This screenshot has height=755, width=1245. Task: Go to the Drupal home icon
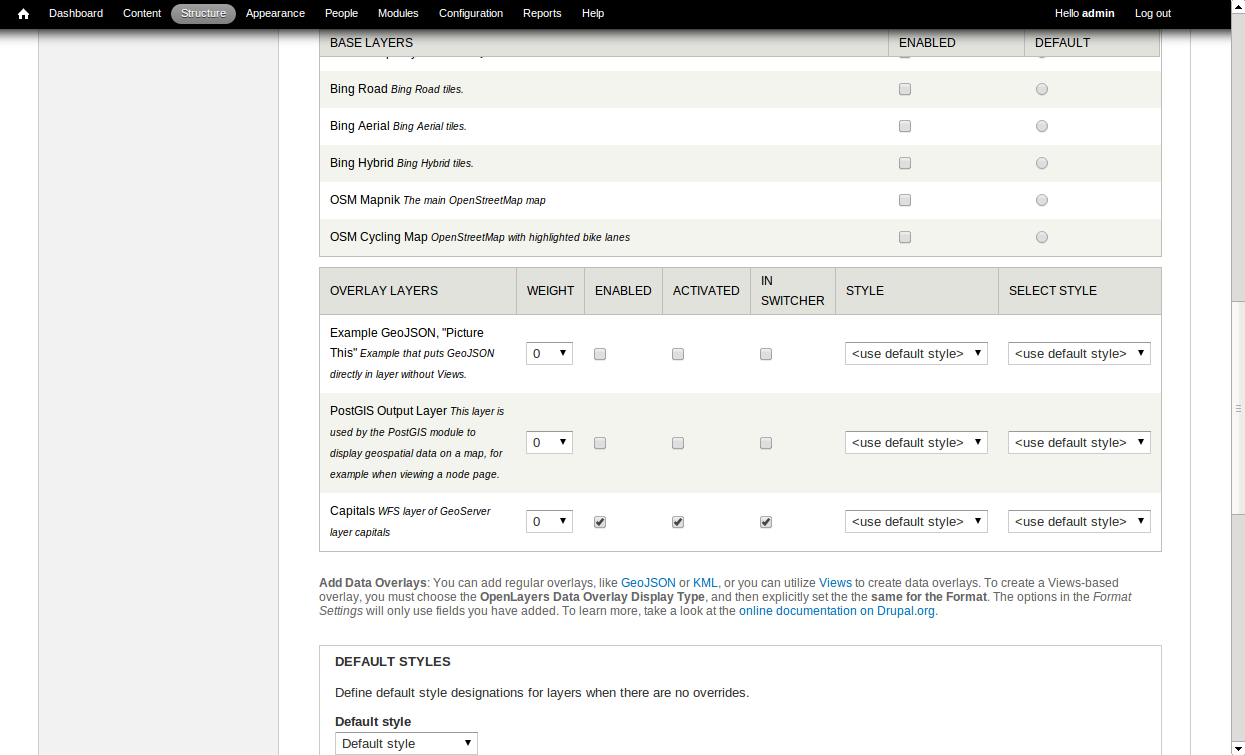click(23, 13)
